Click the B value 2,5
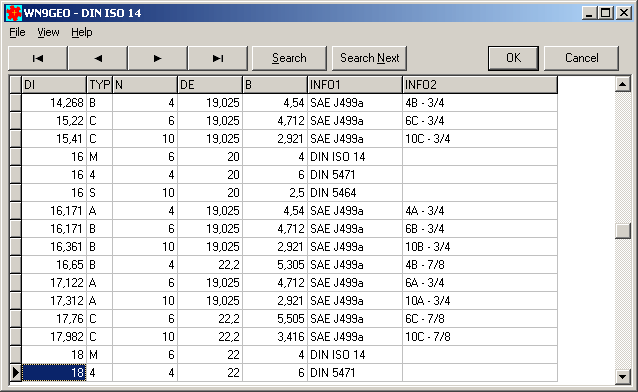 pyautogui.click(x=275, y=193)
